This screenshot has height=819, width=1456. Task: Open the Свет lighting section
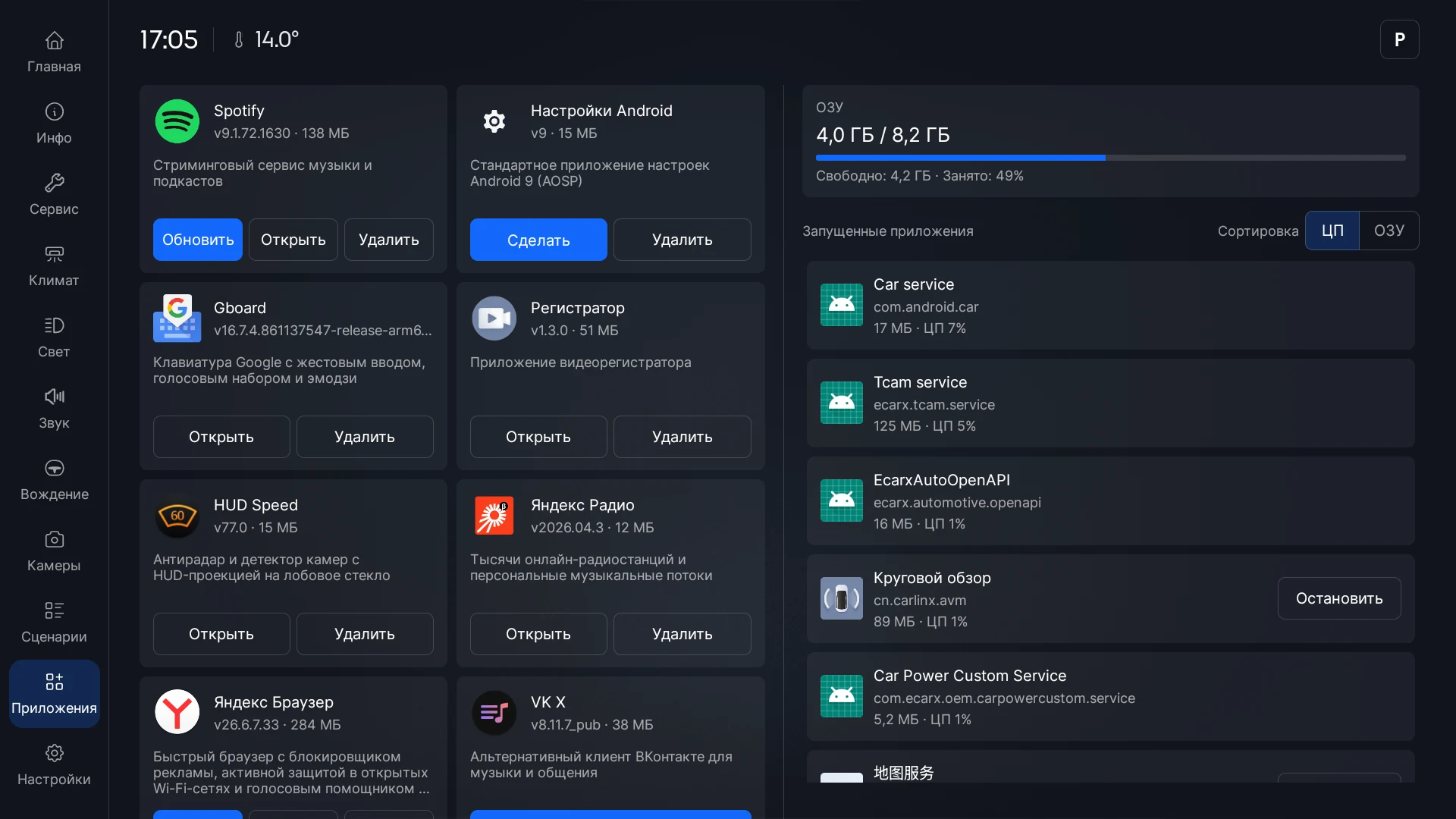(54, 337)
